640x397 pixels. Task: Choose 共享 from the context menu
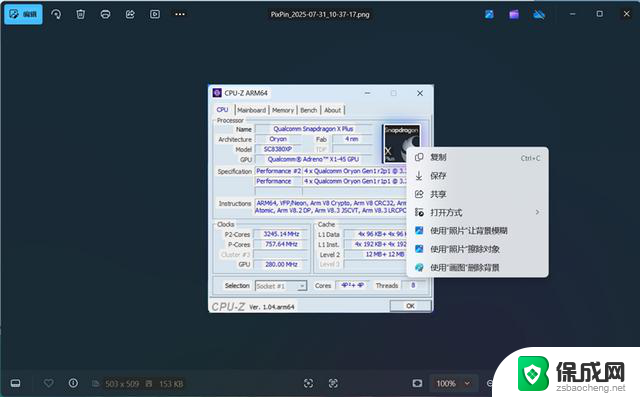click(x=477, y=194)
